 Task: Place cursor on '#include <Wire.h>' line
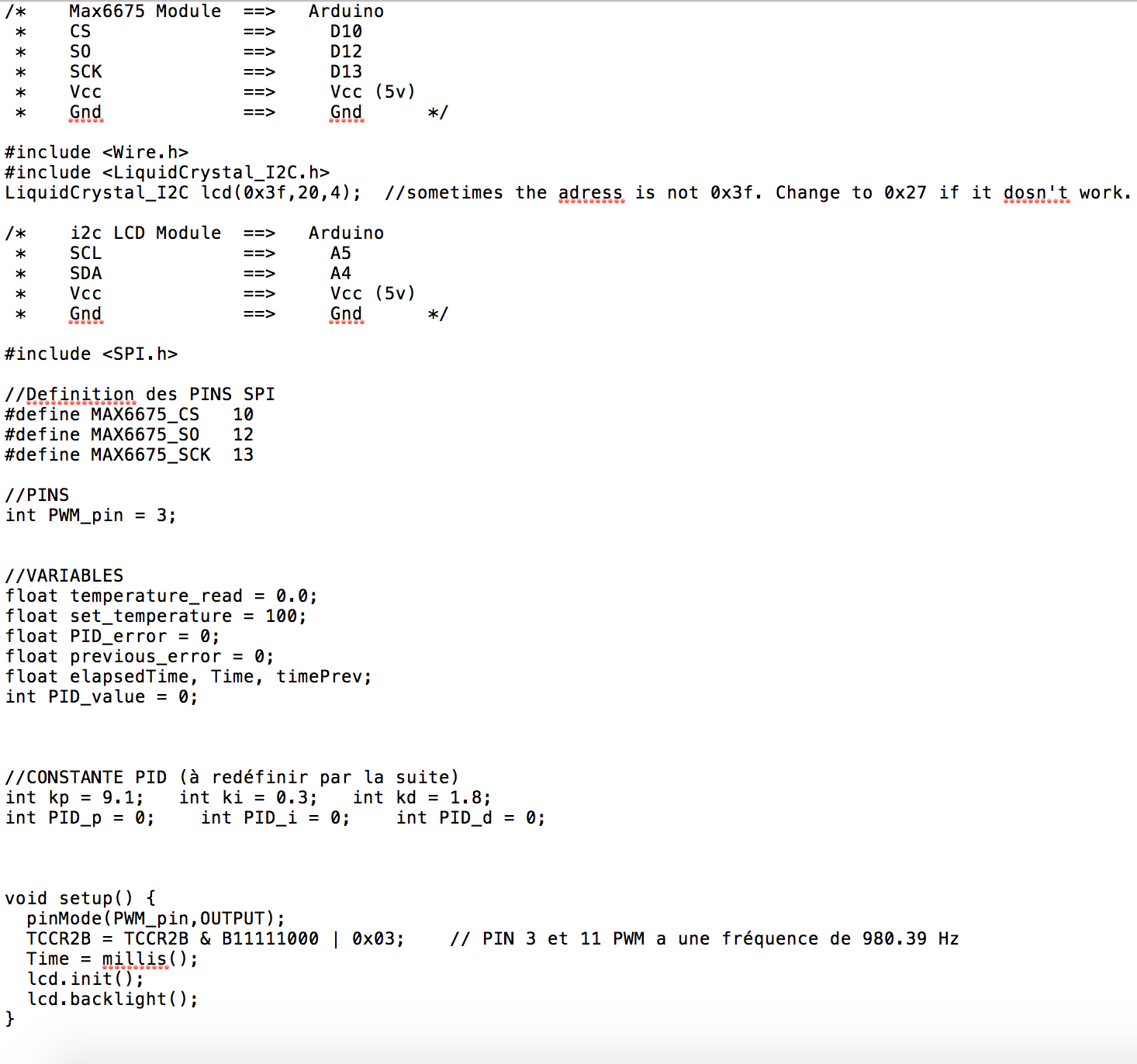click(x=96, y=153)
